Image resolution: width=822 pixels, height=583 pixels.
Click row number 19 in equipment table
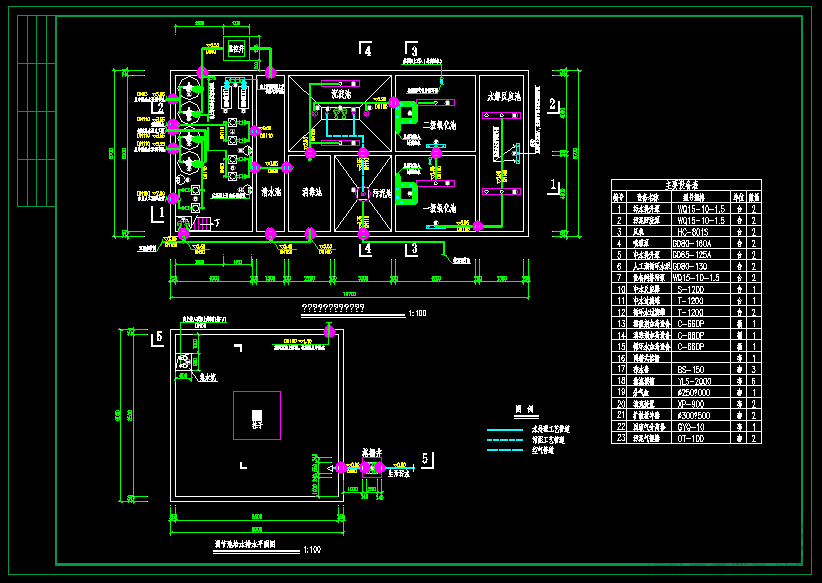click(621, 393)
